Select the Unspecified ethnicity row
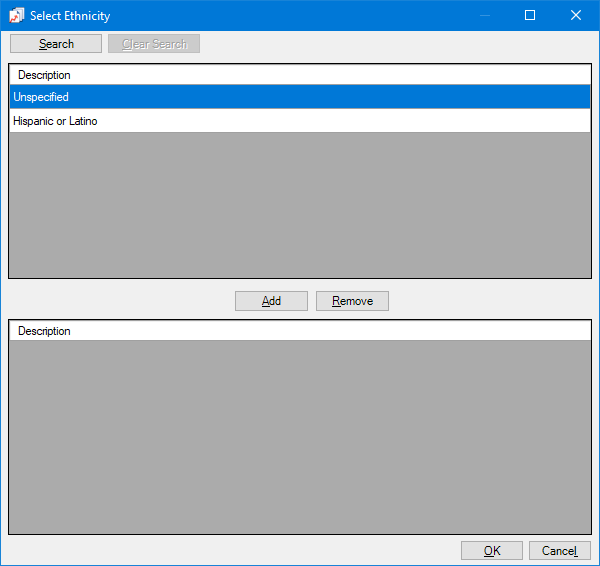Image resolution: width=600 pixels, height=566 pixels. tap(299, 97)
